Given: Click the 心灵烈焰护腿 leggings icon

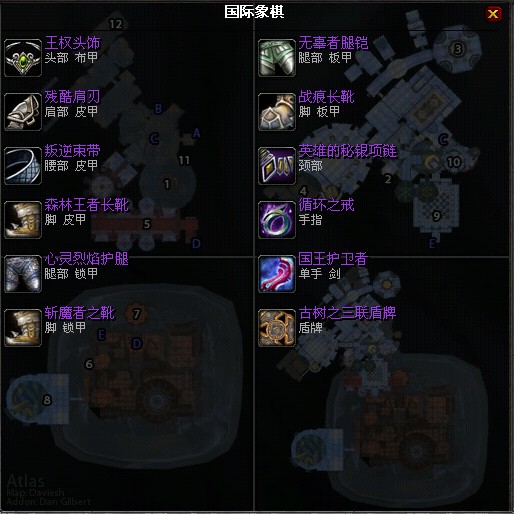Looking at the screenshot, I should (23, 274).
